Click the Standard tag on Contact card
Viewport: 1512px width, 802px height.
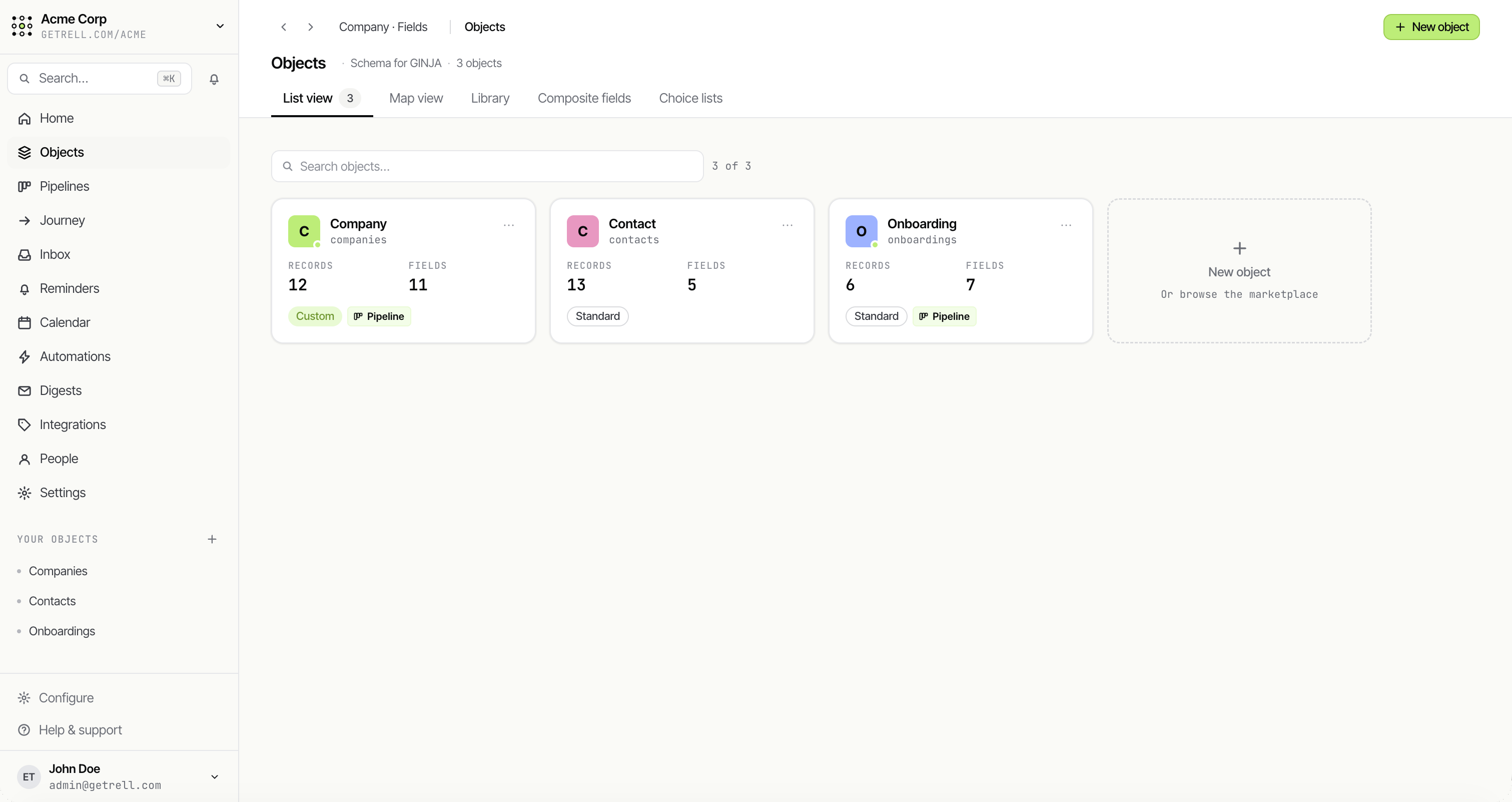(x=597, y=316)
